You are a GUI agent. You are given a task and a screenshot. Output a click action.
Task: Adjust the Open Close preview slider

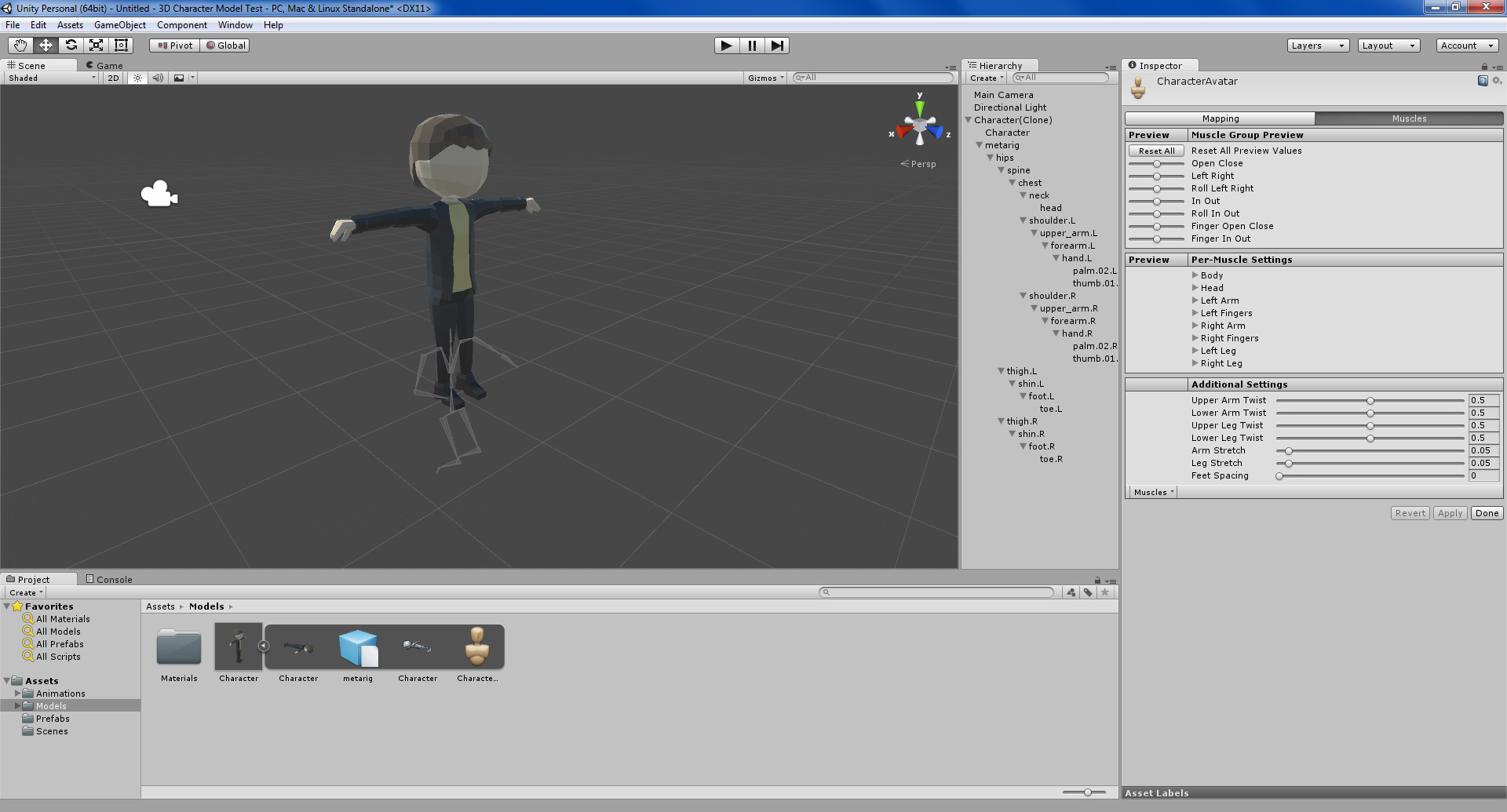tap(1156, 163)
